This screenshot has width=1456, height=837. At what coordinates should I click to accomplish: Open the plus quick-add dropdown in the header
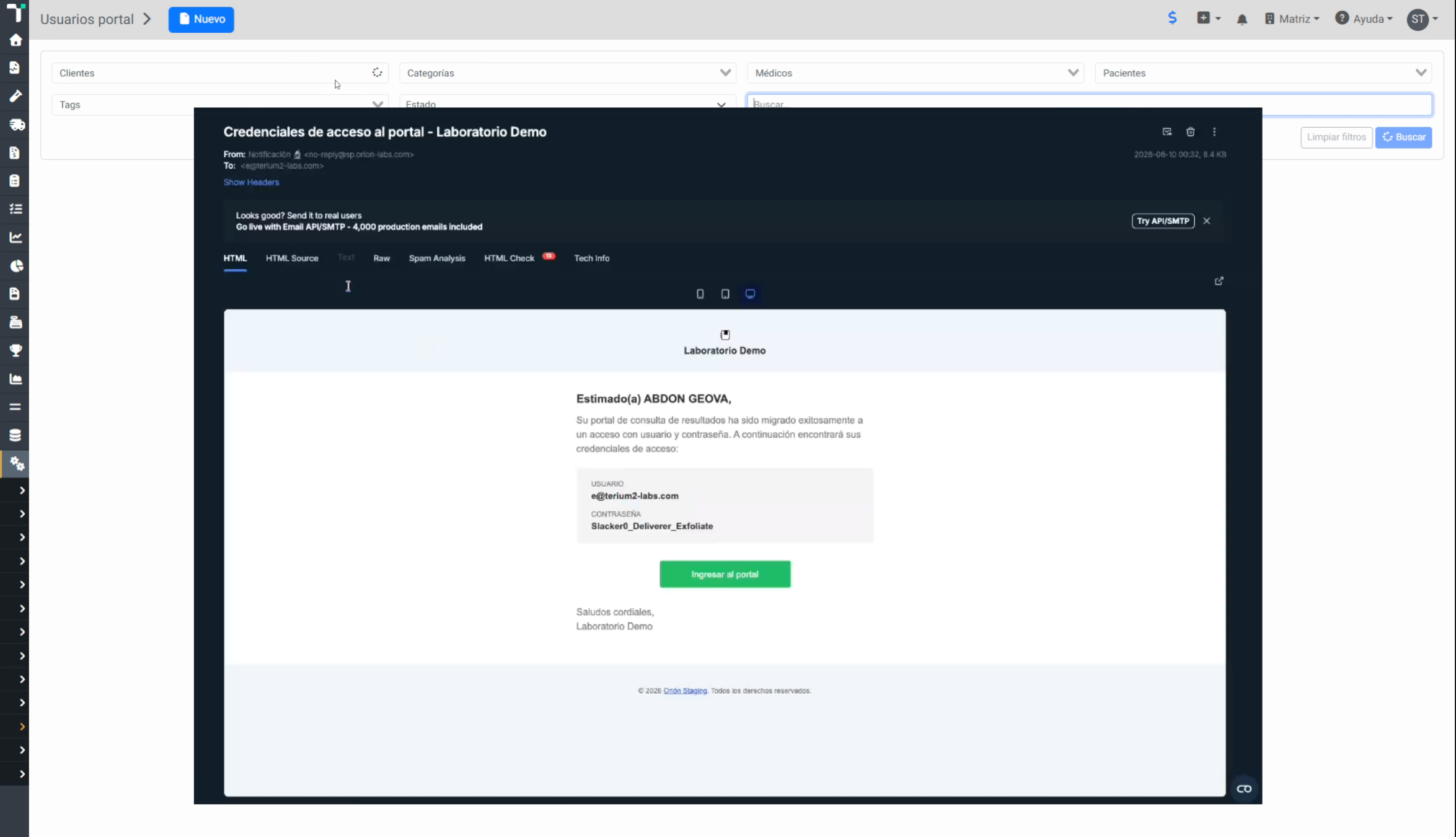coord(1208,18)
